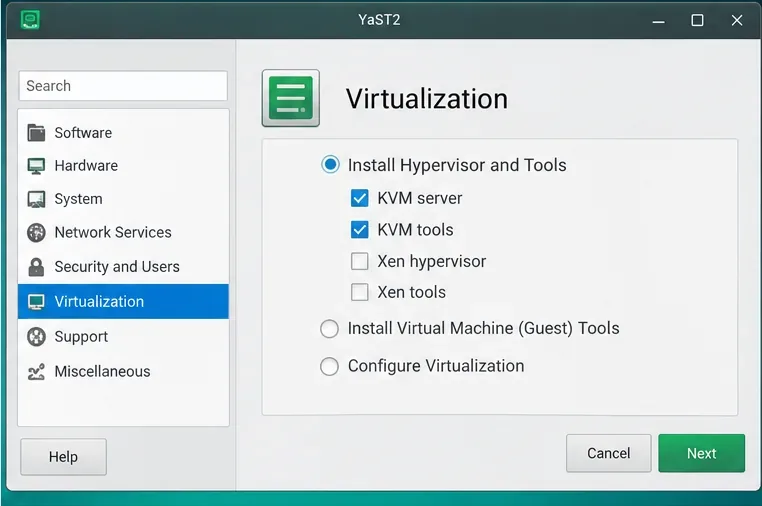Image resolution: width=762 pixels, height=506 pixels.
Task: Select the Configure Virtualization radio button
Action: pyautogui.click(x=329, y=366)
